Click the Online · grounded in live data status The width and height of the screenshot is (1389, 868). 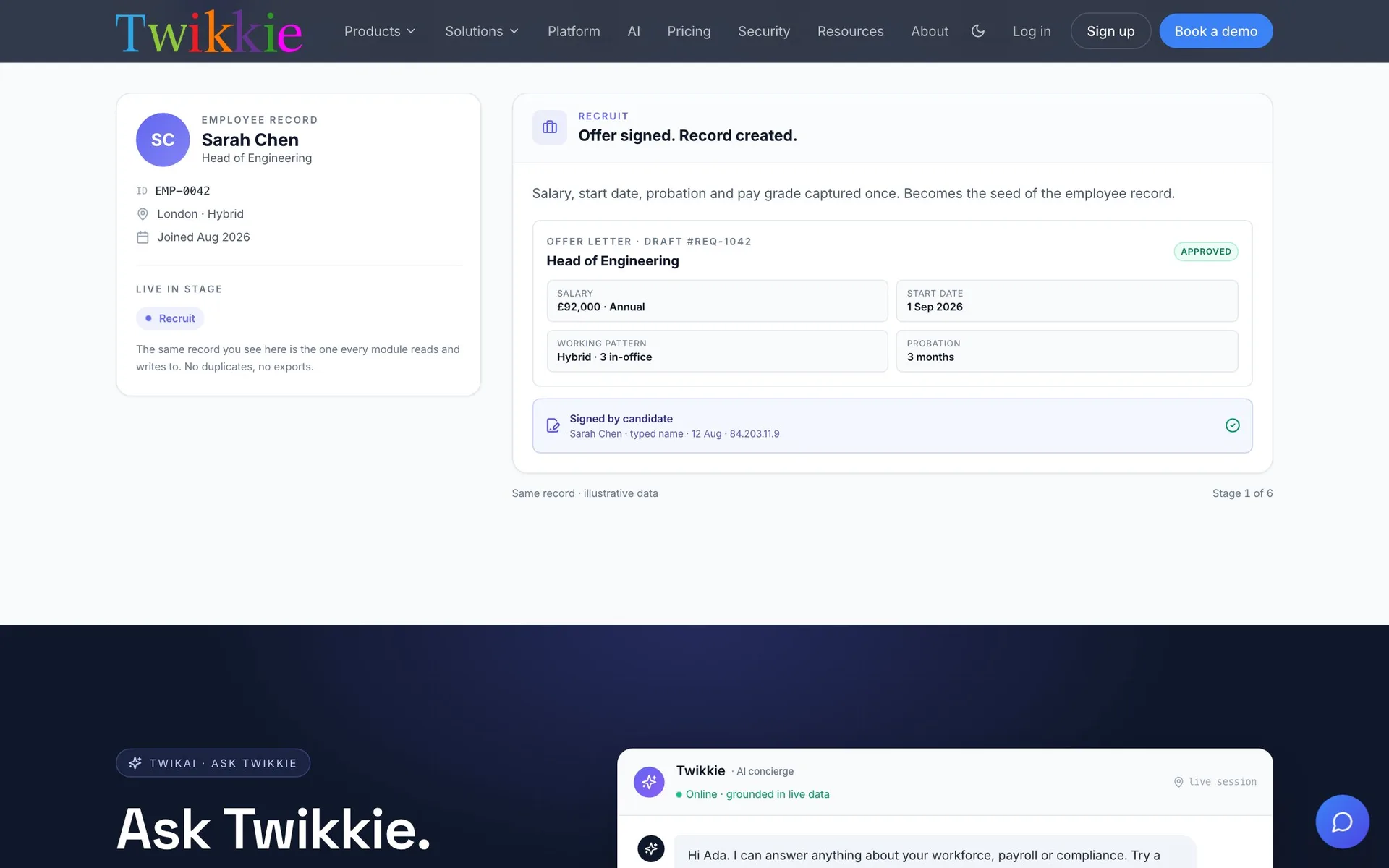752,794
